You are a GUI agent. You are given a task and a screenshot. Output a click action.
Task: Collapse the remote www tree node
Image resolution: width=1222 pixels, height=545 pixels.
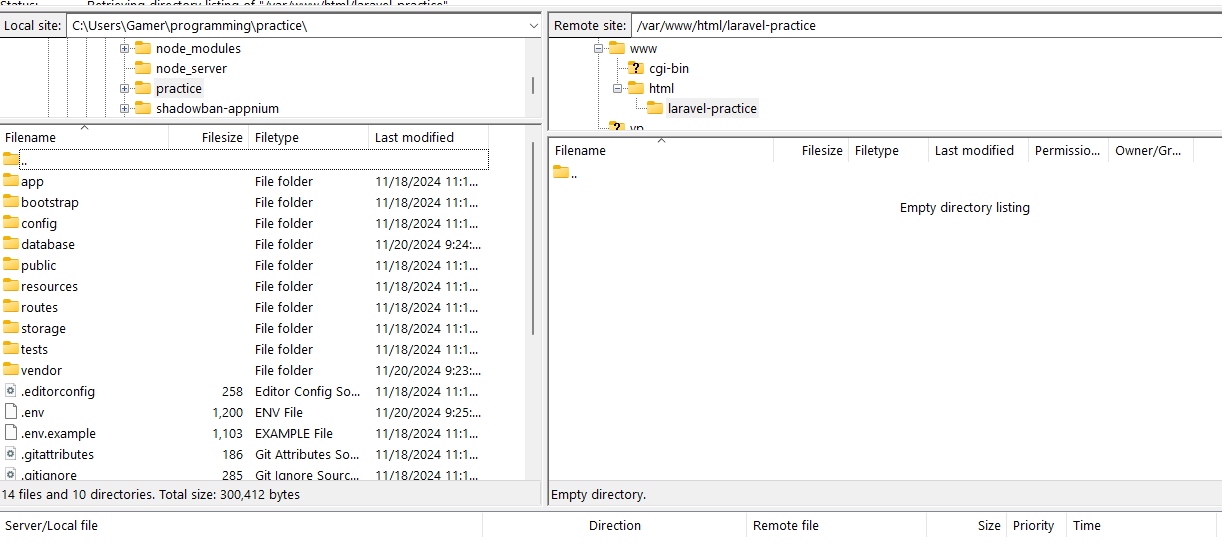599,48
